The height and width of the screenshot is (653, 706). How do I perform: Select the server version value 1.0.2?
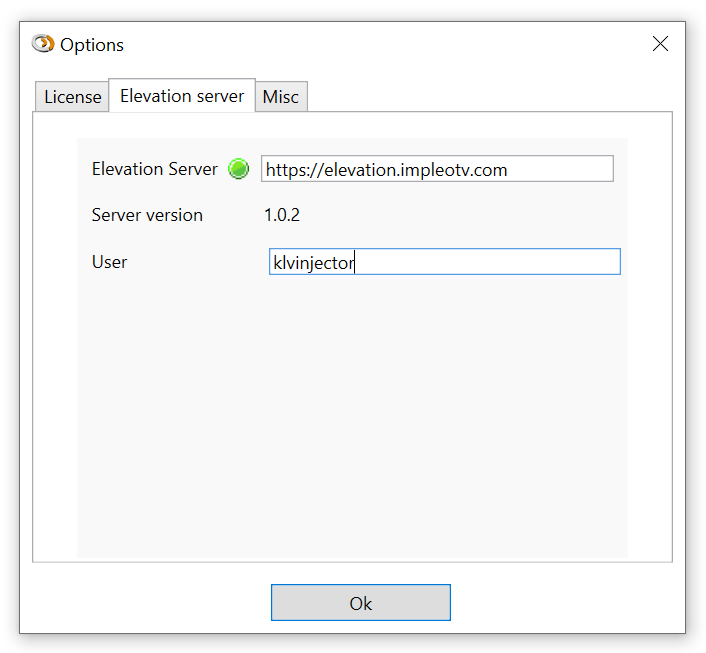[282, 215]
